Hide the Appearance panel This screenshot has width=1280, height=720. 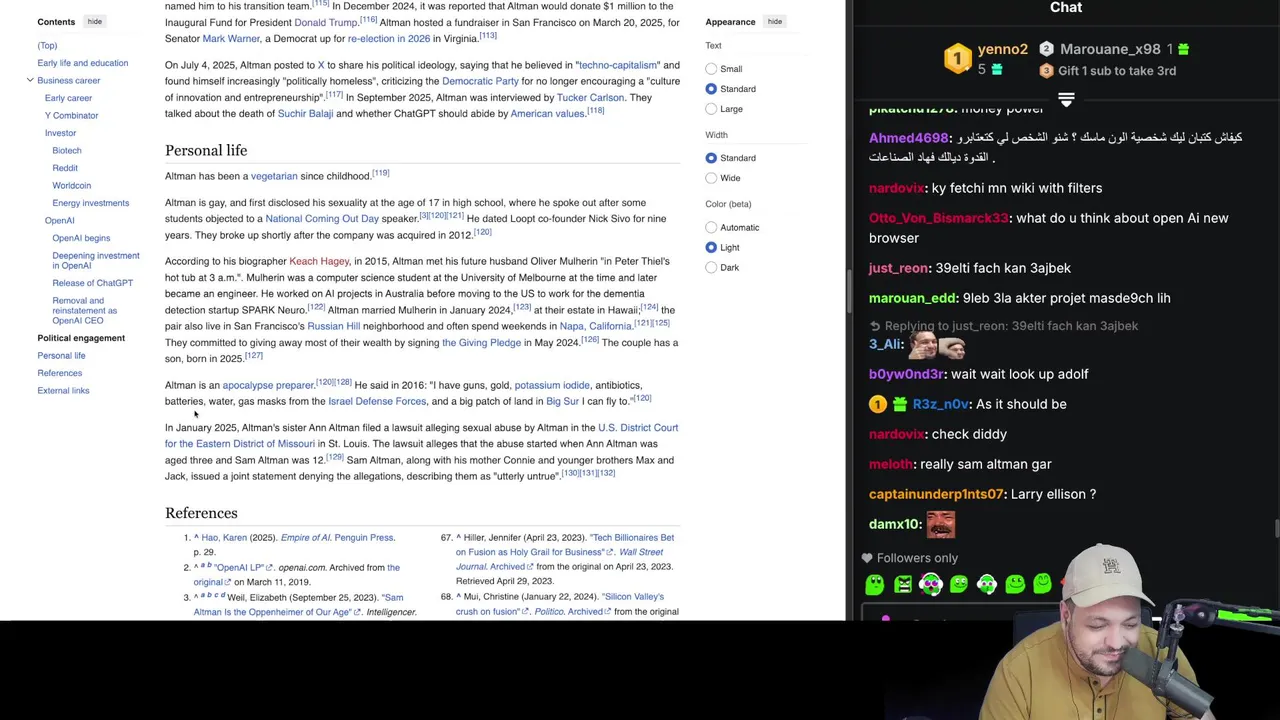[x=774, y=21]
